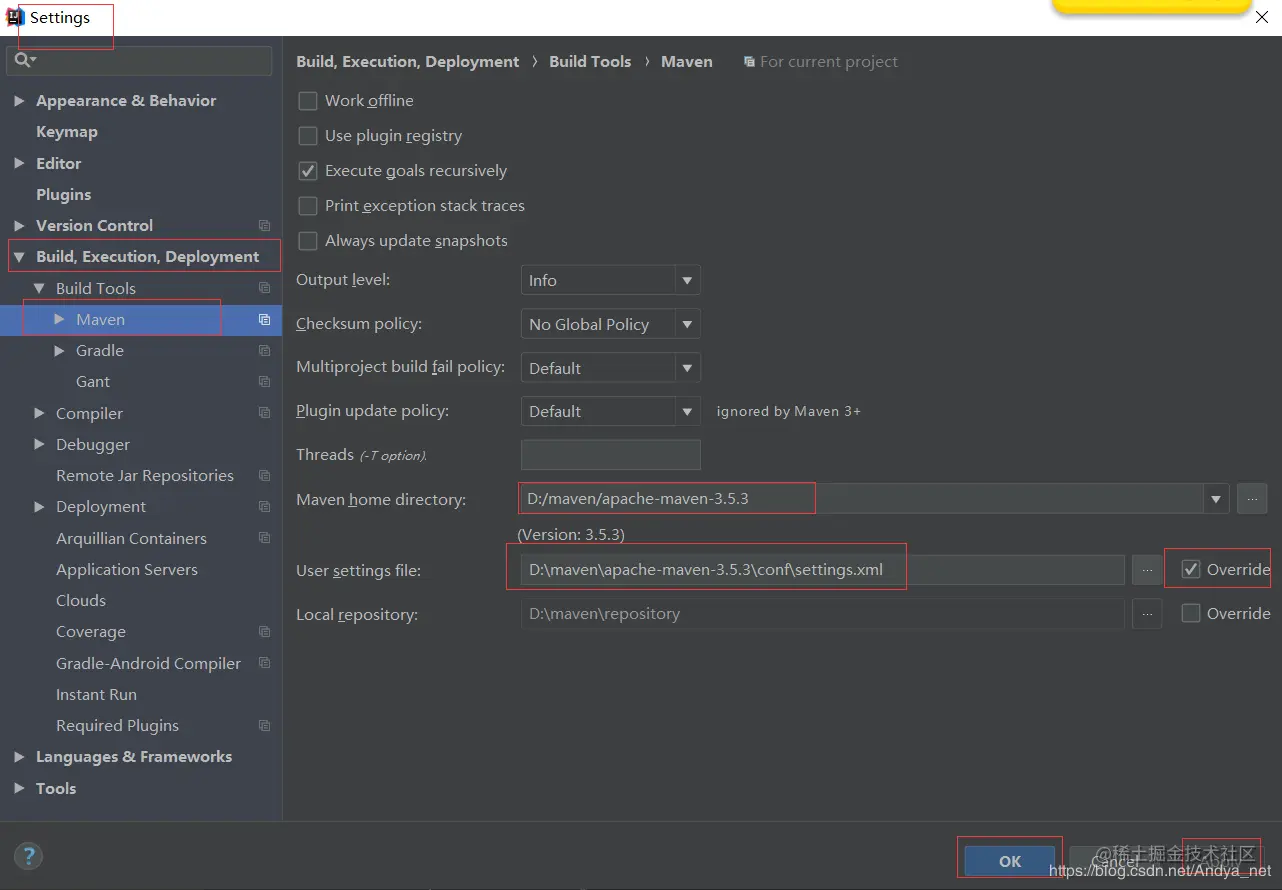The image size is (1282, 890).
Task: Expand the Debugger node arrow
Action: (39, 444)
